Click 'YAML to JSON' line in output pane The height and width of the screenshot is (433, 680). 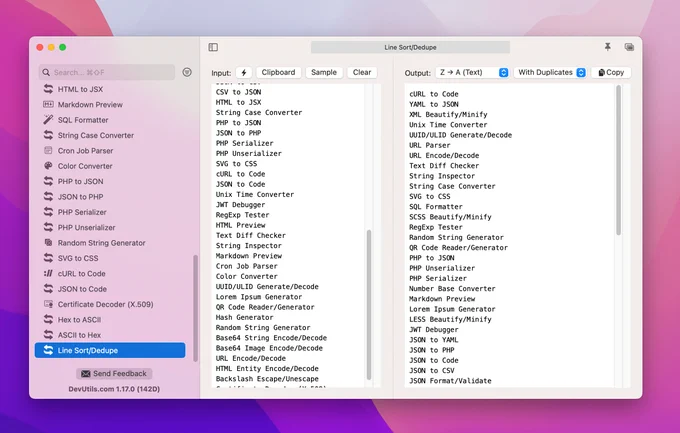coord(434,104)
